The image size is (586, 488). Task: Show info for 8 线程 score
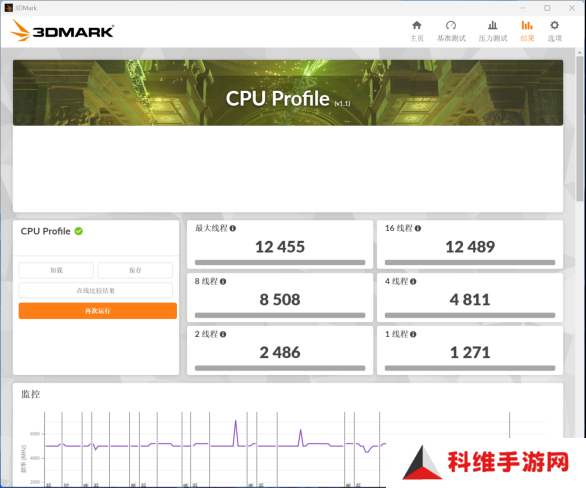click(223, 281)
